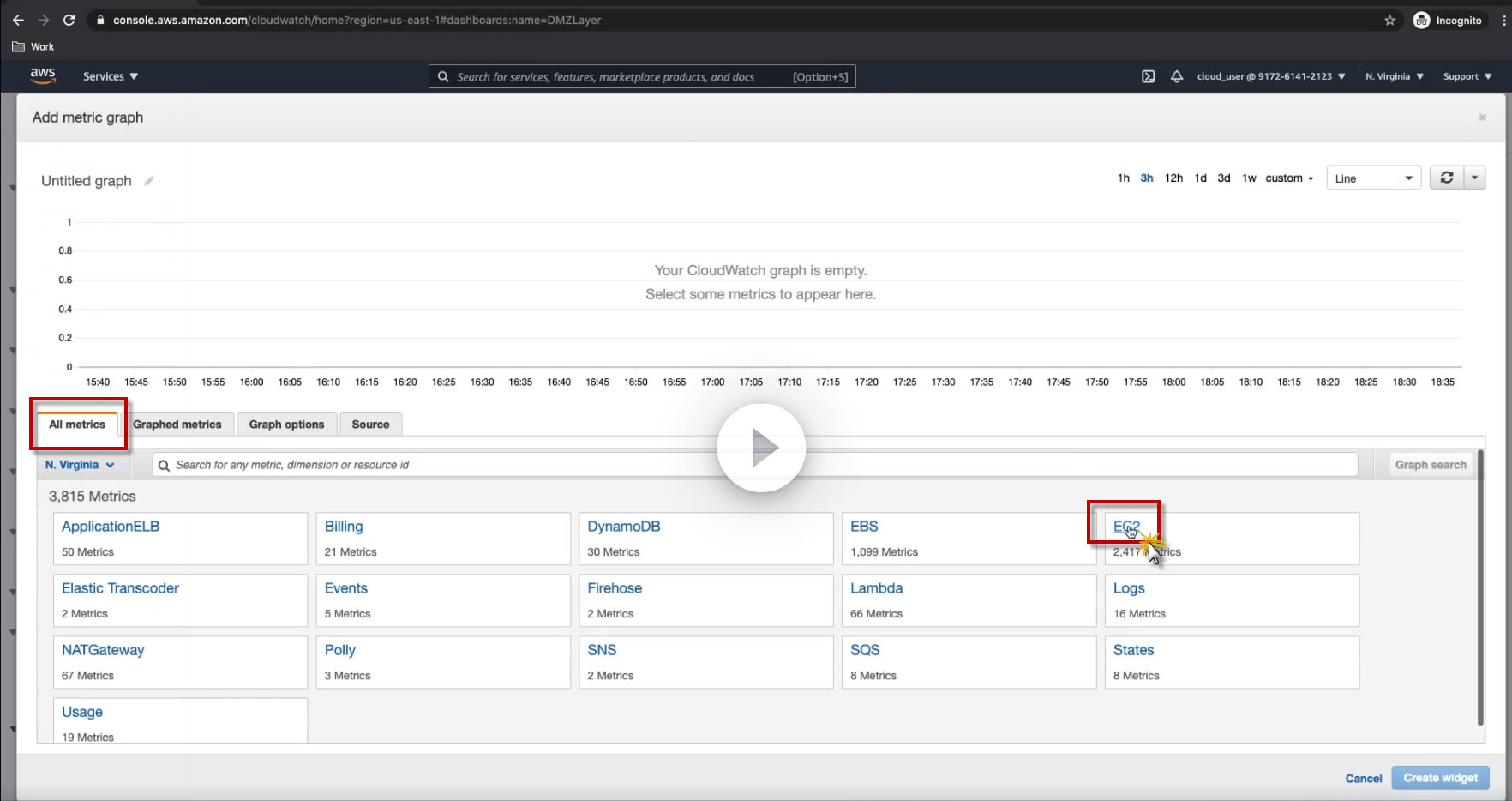Expand the Support menu

point(1467,76)
